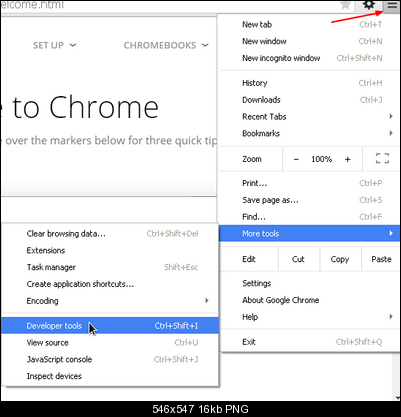Open Extensions from More tools
Image resolution: width=401 pixels, height=417 pixels.
110,250
